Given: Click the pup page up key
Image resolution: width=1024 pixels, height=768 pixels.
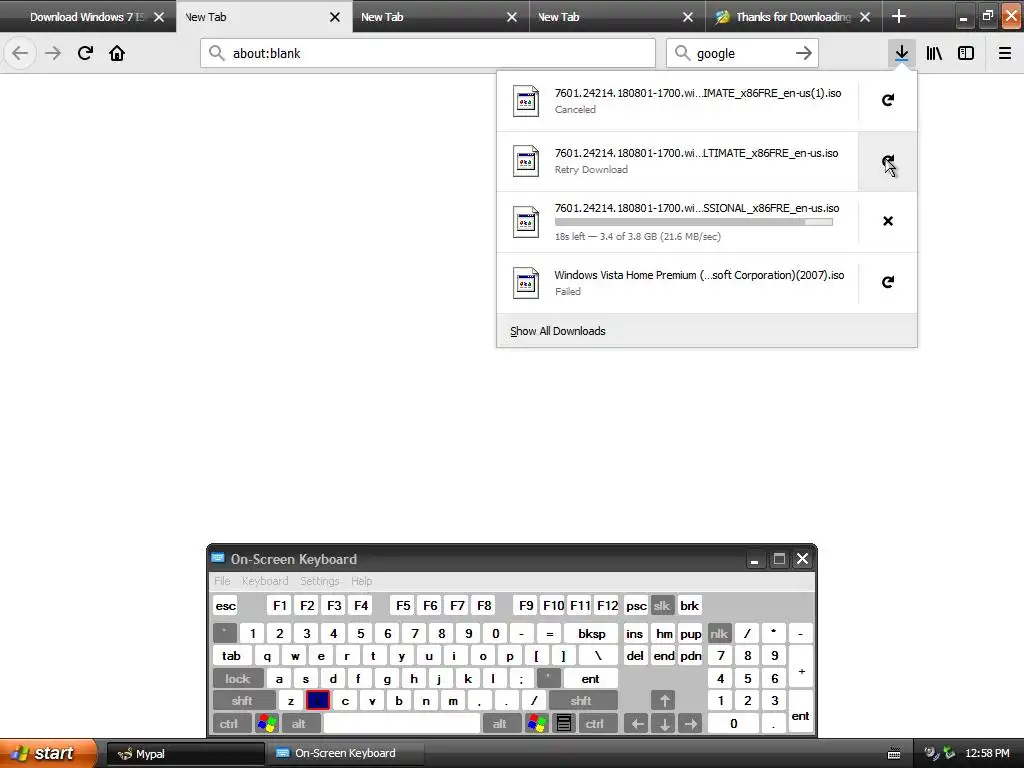Looking at the screenshot, I should click(x=690, y=633).
